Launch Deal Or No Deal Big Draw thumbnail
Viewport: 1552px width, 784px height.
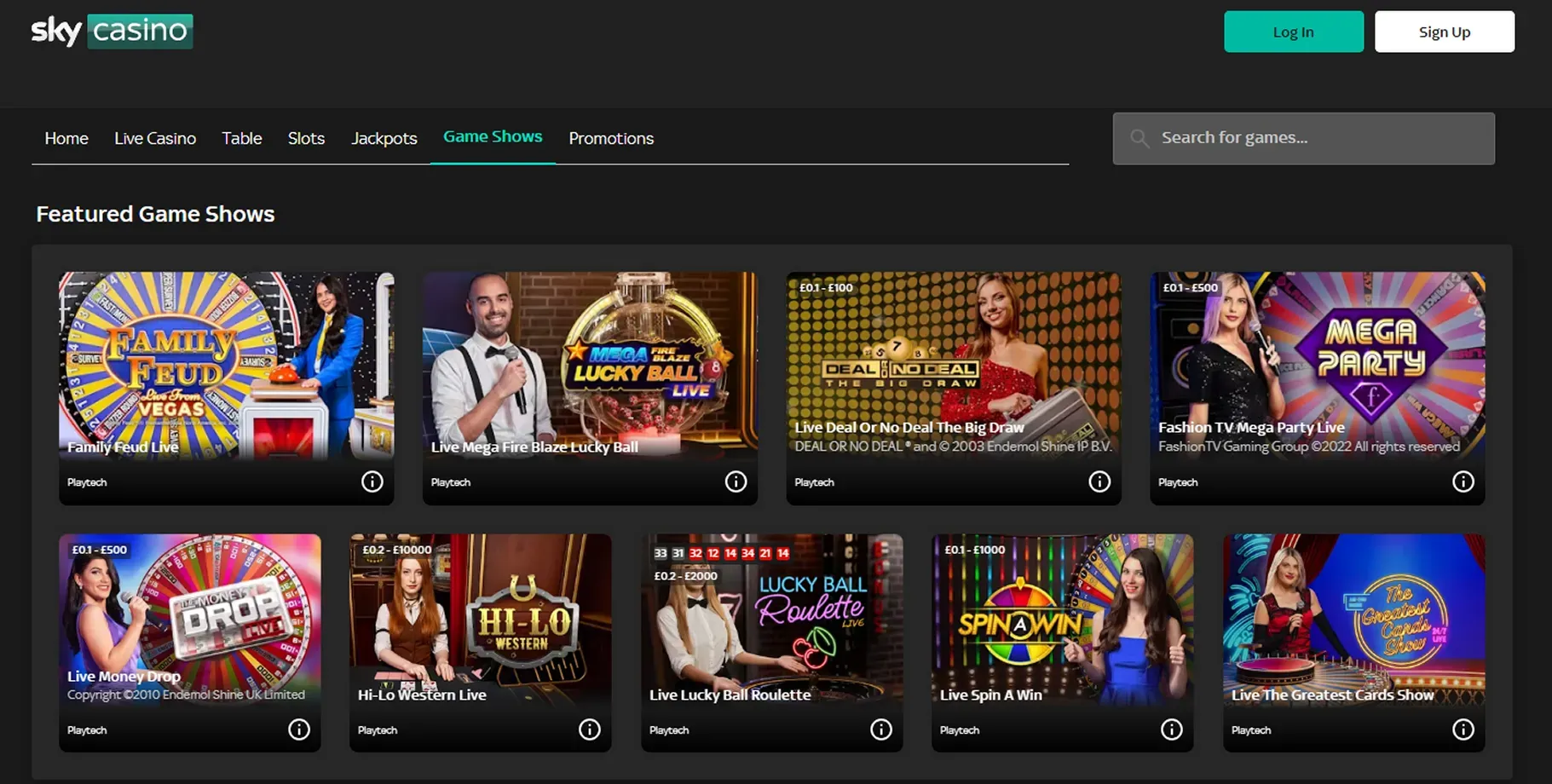point(954,366)
